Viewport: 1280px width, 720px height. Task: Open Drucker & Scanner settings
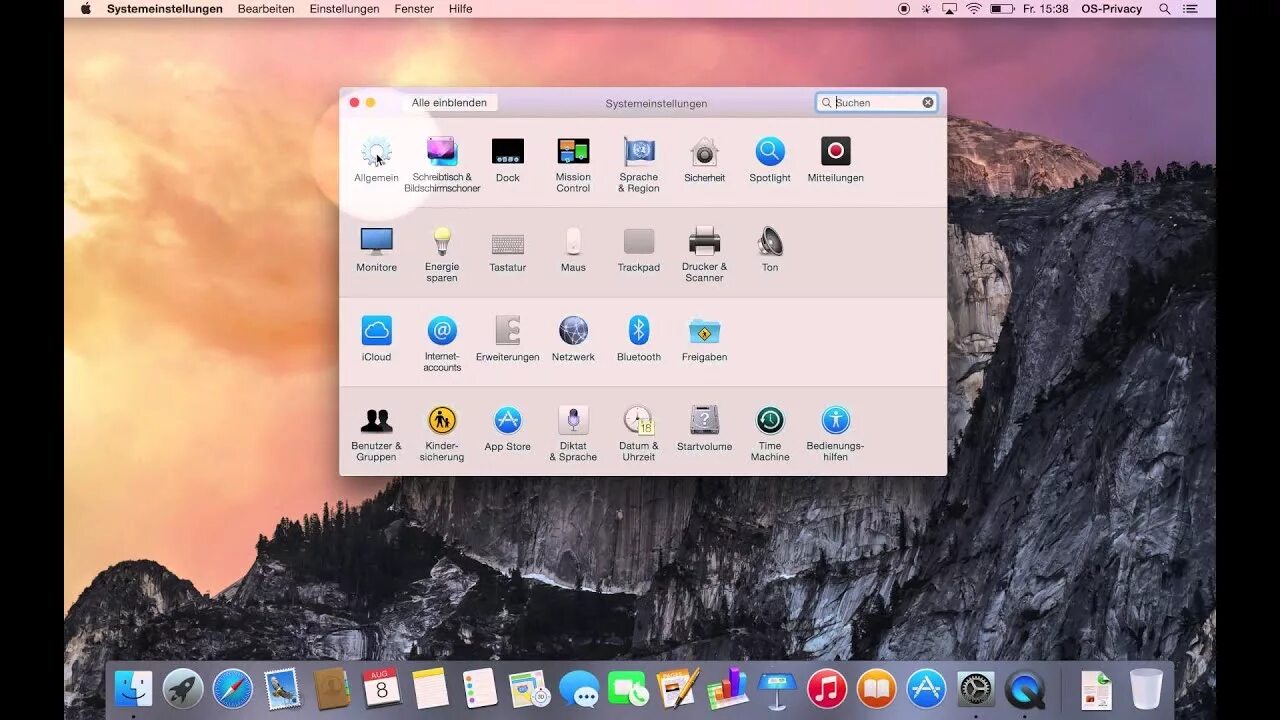[704, 255]
